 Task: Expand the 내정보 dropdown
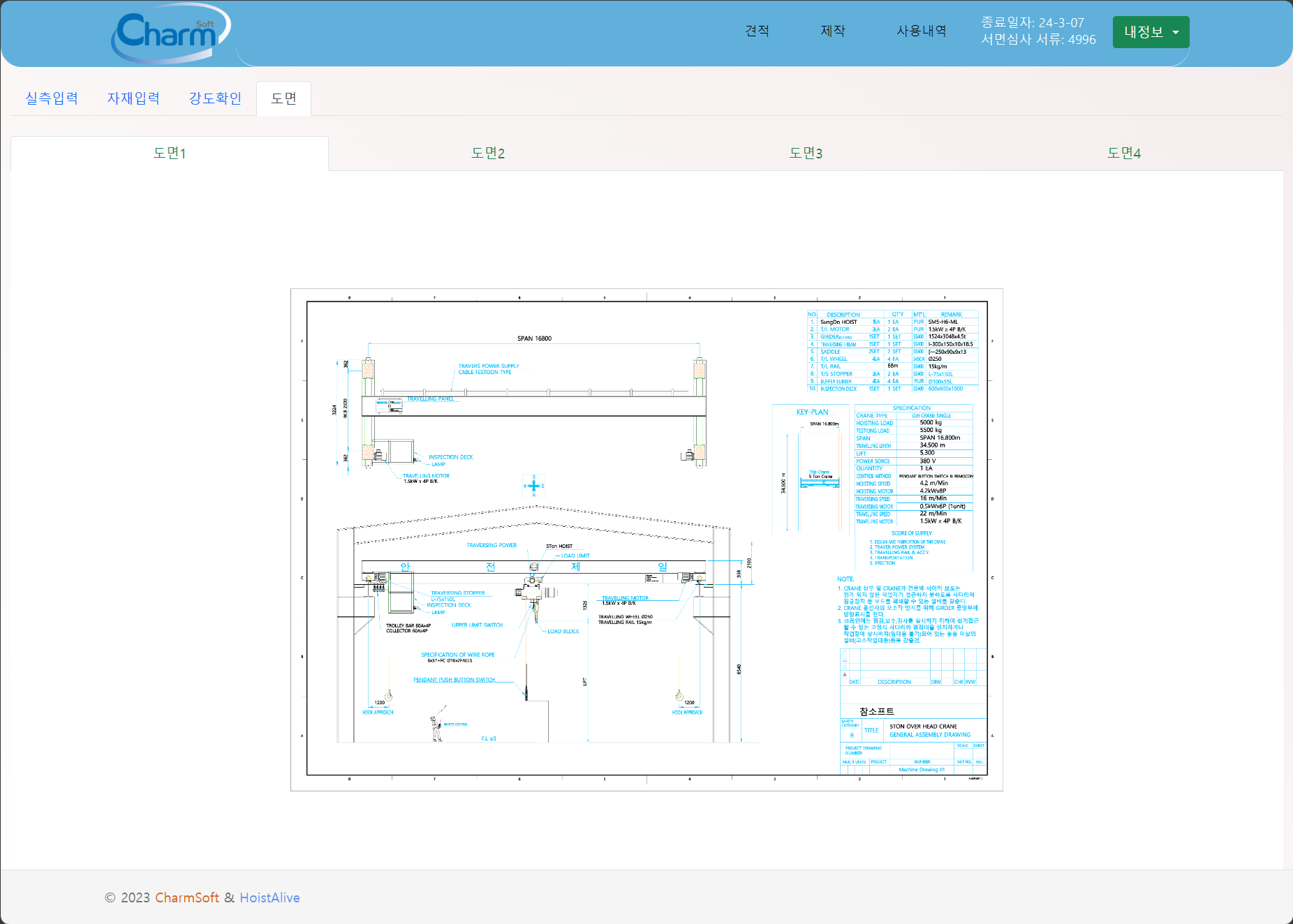[x=1150, y=32]
